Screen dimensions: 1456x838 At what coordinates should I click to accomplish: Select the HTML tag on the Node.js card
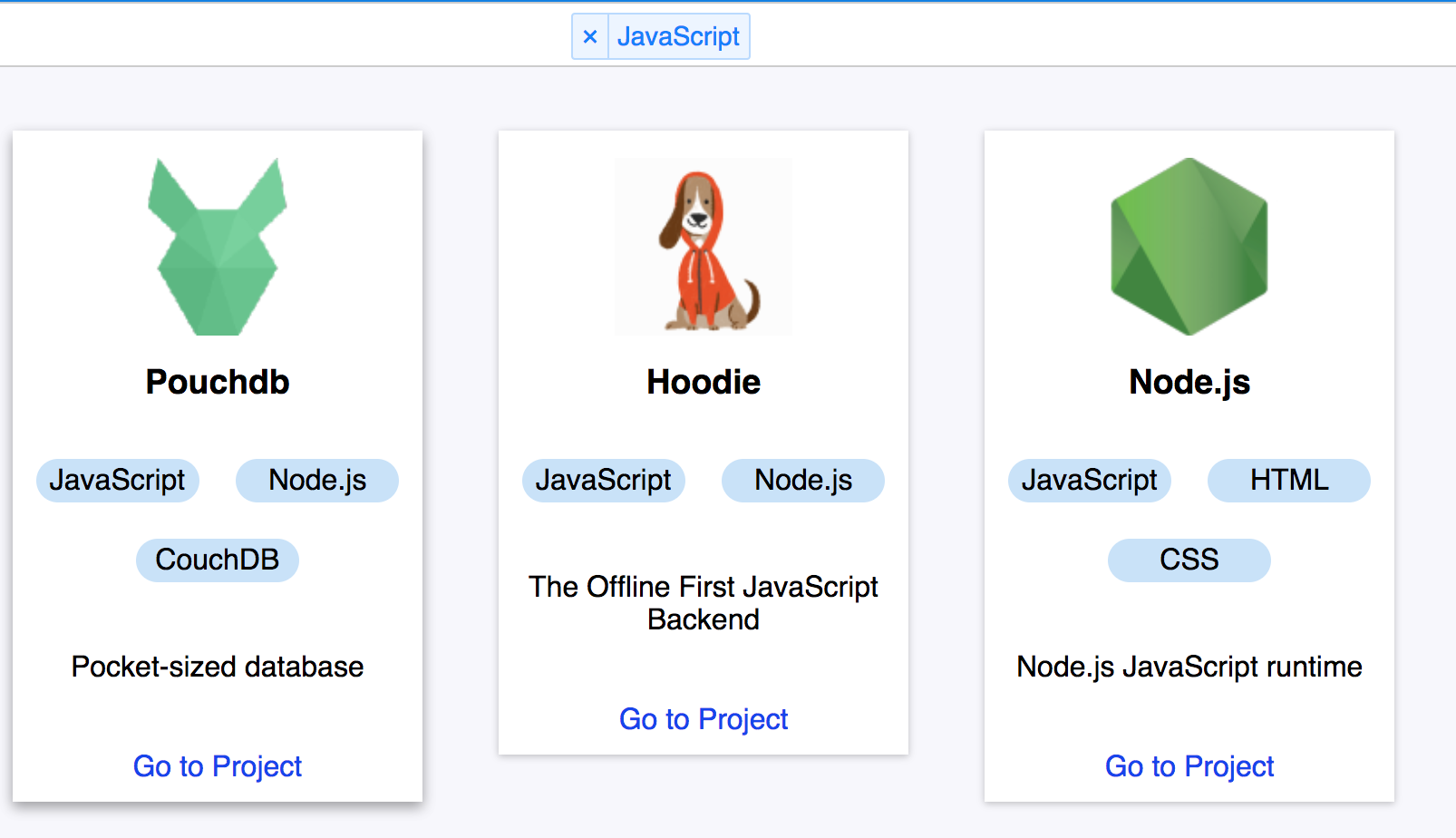1289,480
